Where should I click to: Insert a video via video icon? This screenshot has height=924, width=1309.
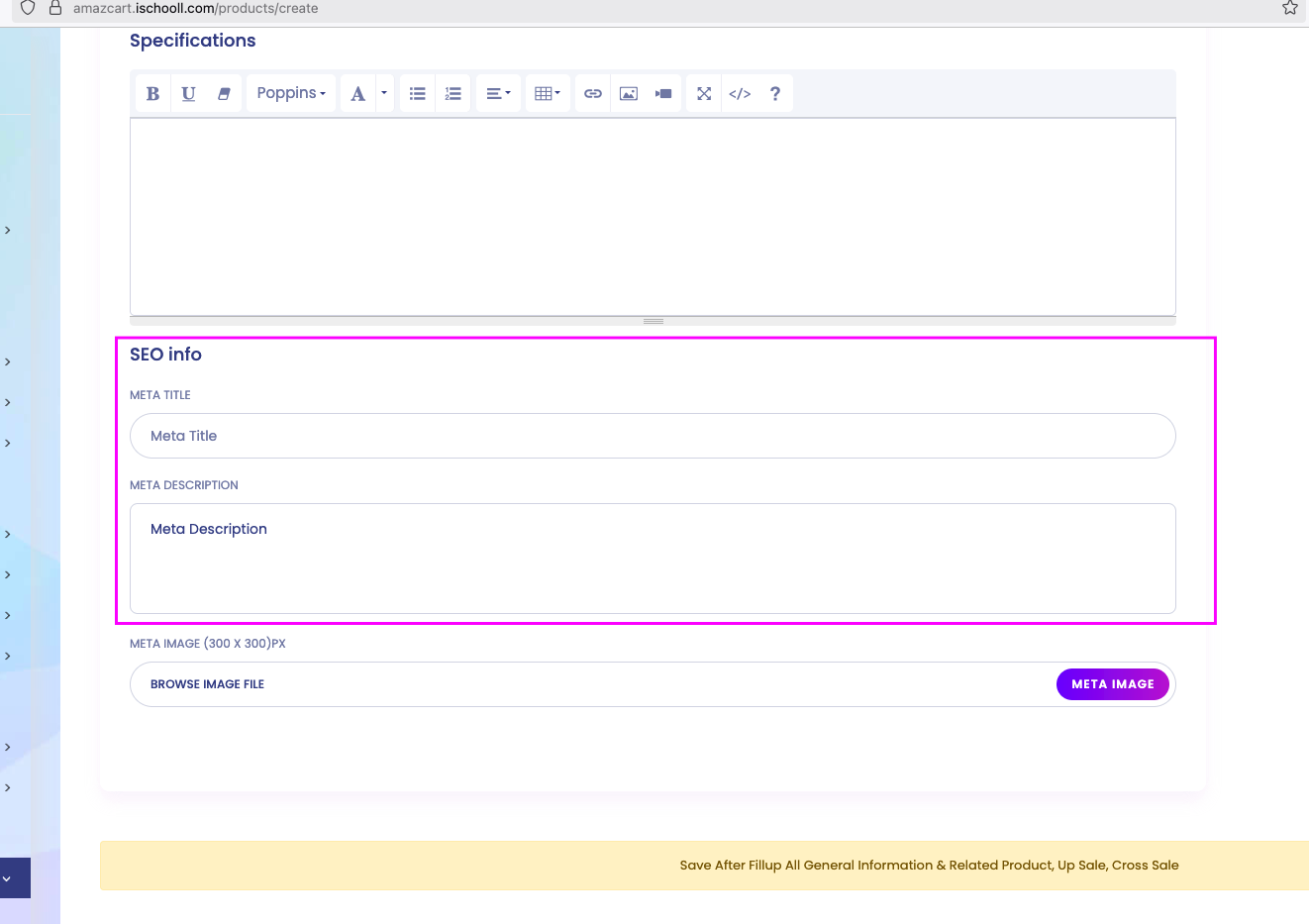[x=663, y=93]
